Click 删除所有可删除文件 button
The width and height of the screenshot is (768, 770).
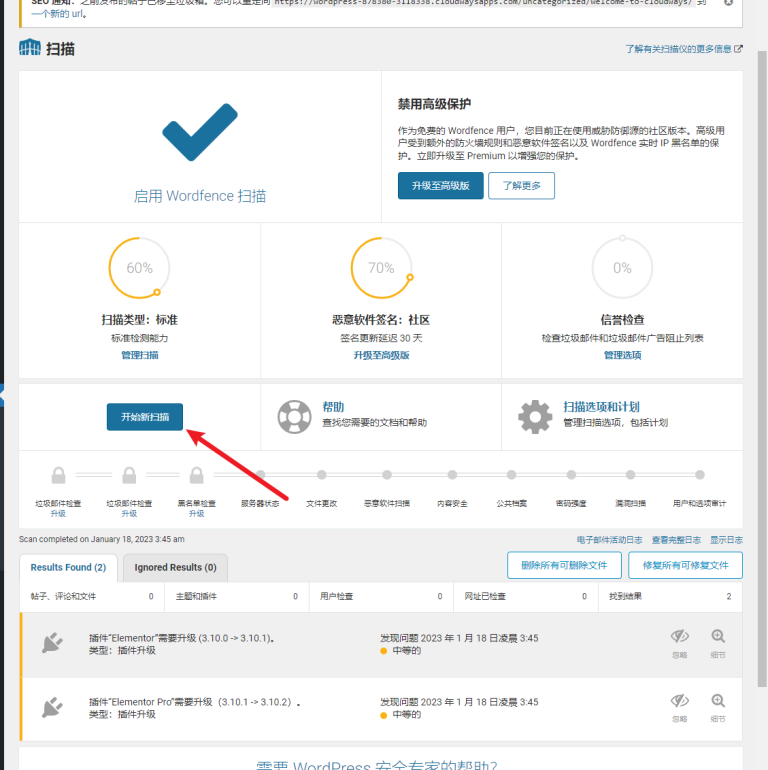pyautogui.click(x=564, y=565)
